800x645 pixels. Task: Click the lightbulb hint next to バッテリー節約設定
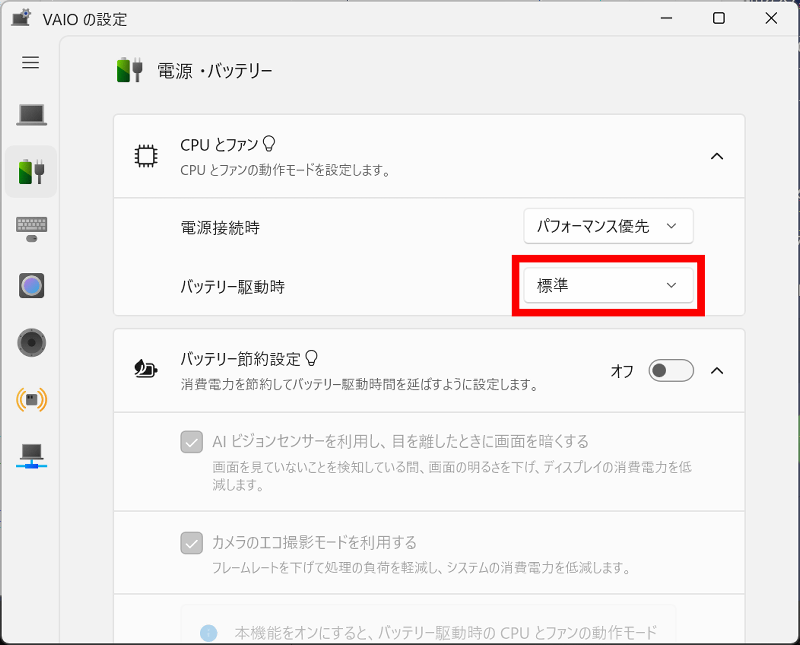pos(311,357)
